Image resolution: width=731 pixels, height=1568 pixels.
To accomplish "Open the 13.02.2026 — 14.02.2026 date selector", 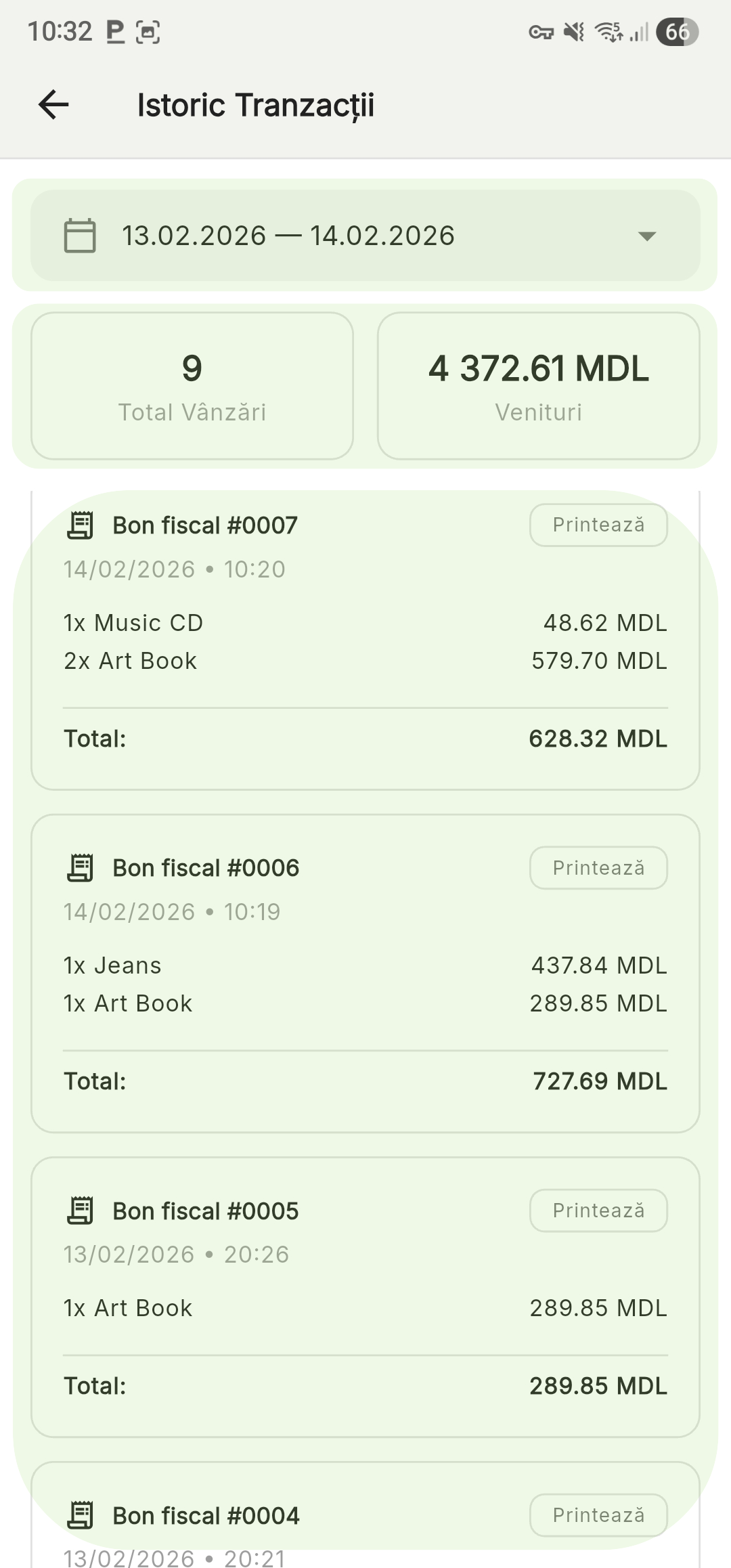I will 288,236.
